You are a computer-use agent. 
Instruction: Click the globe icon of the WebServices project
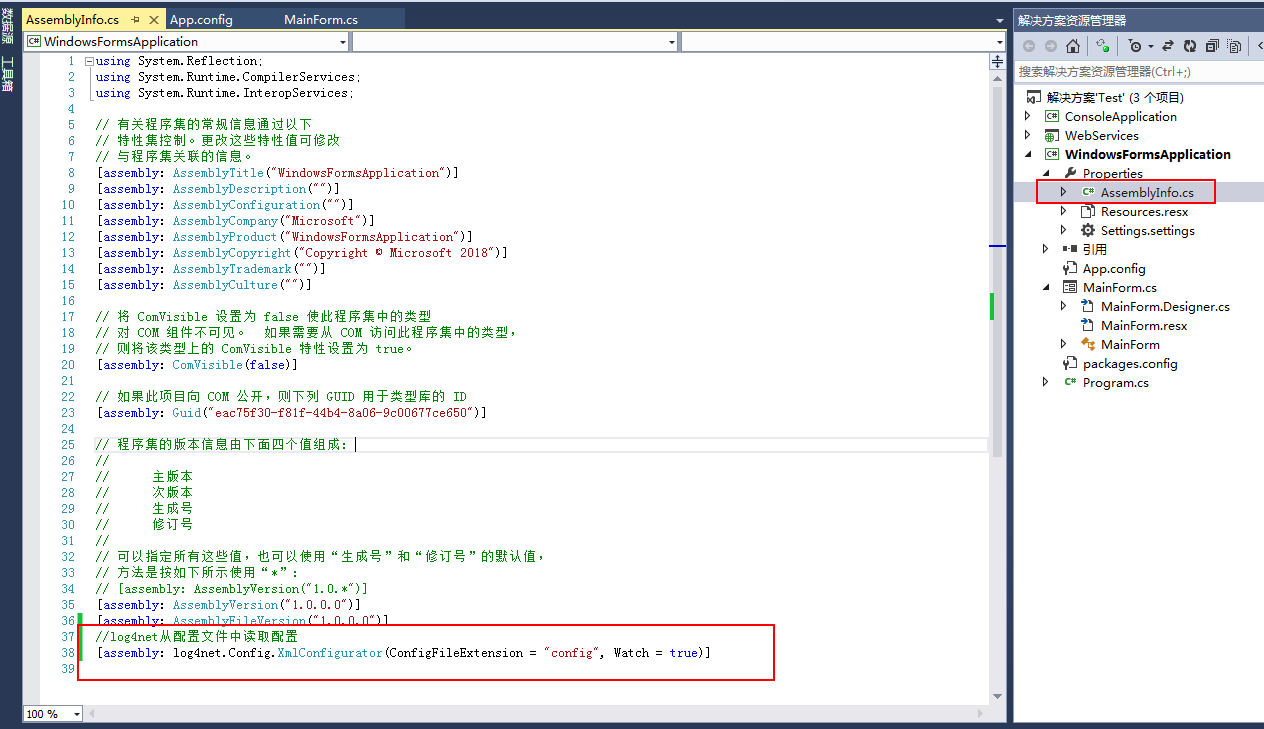click(x=1052, y=135)
